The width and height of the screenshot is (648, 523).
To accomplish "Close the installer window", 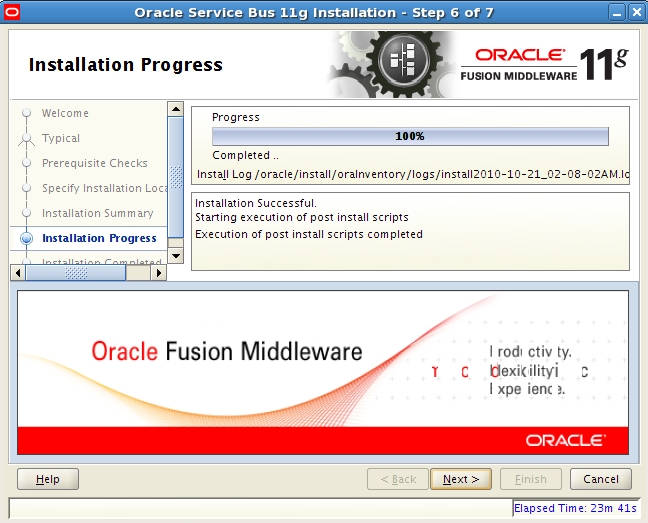I will pos(637,13).
